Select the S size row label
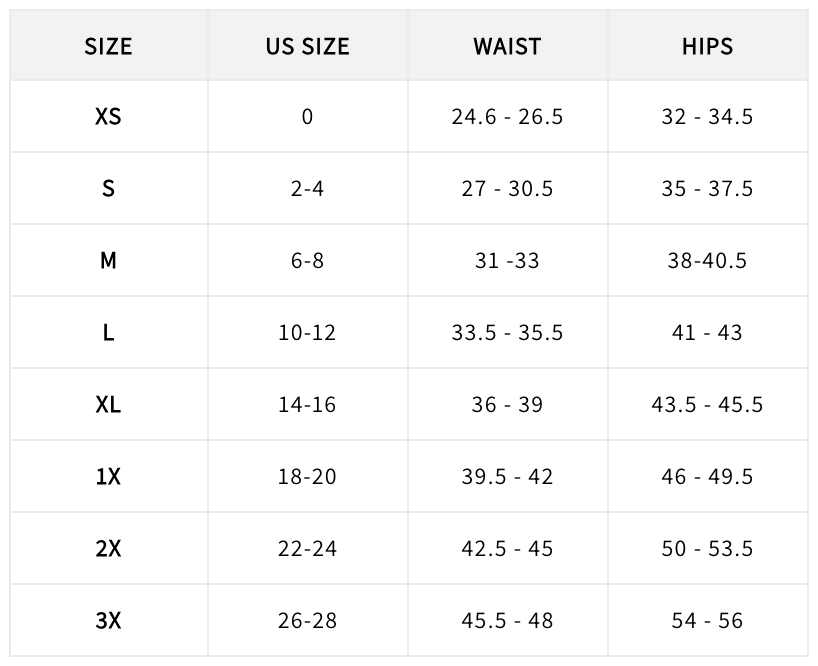The height and width of the screenshot is (666, 818). coord(108,189)
